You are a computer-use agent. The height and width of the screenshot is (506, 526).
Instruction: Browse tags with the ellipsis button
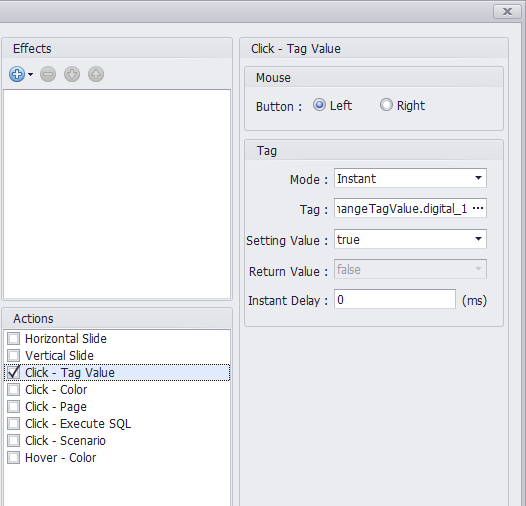click(x=478, y=208)
